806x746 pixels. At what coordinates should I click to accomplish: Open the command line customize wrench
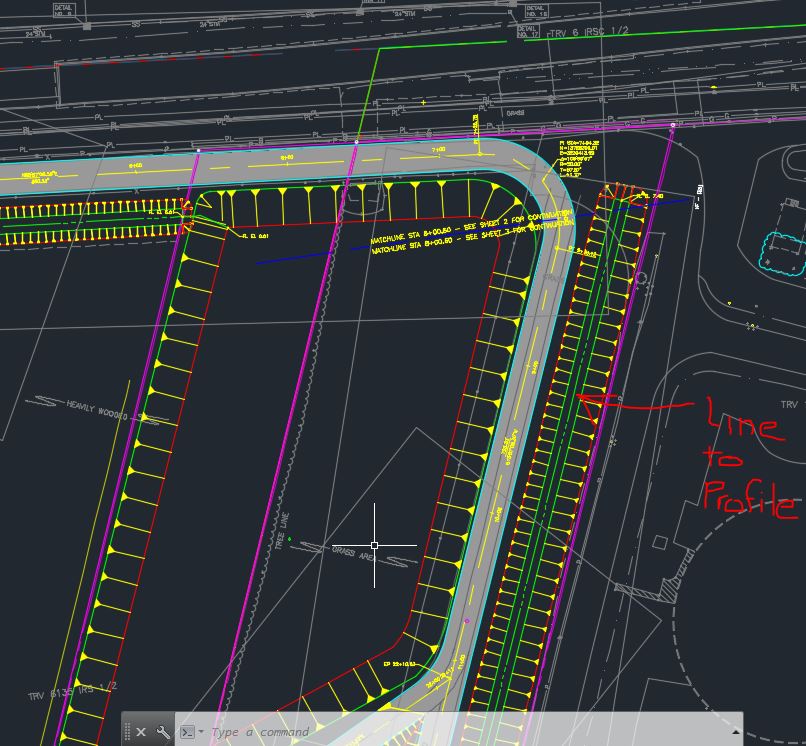163,732
